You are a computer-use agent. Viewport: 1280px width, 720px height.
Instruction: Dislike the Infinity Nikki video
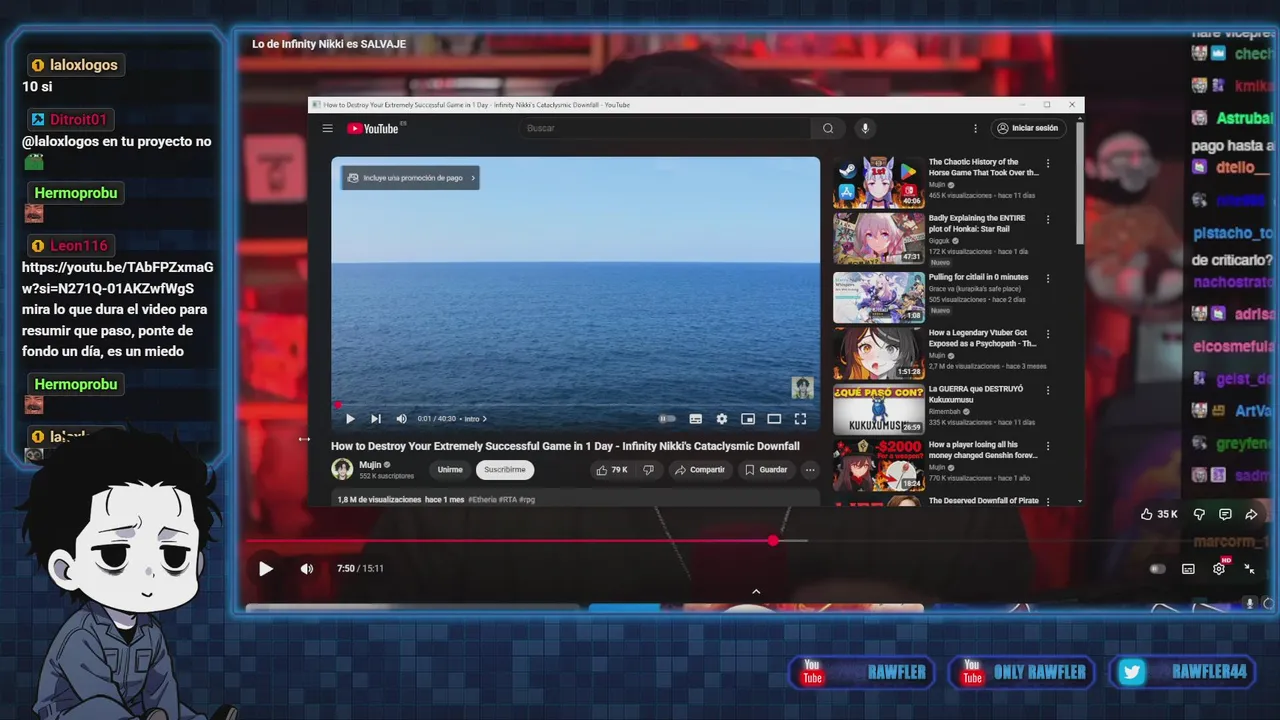648,470
